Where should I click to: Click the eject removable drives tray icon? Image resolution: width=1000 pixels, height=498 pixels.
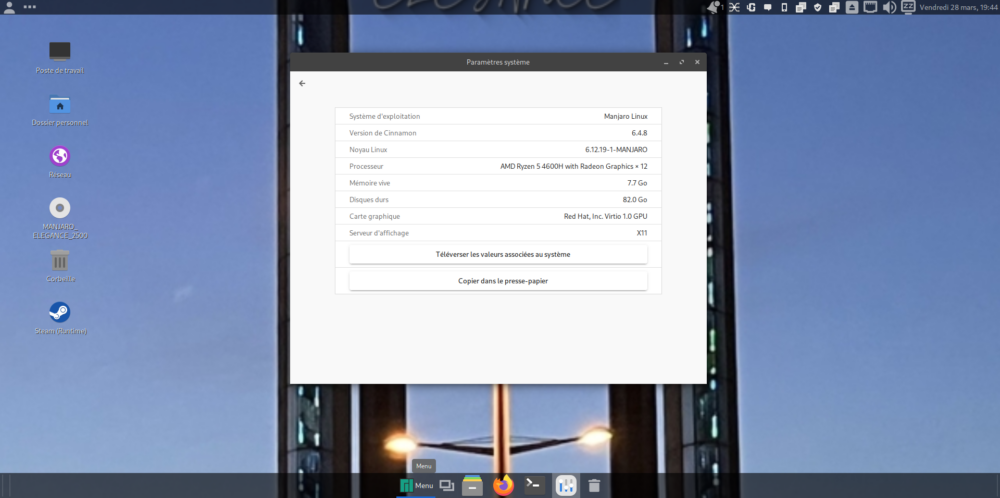(852, 8)
